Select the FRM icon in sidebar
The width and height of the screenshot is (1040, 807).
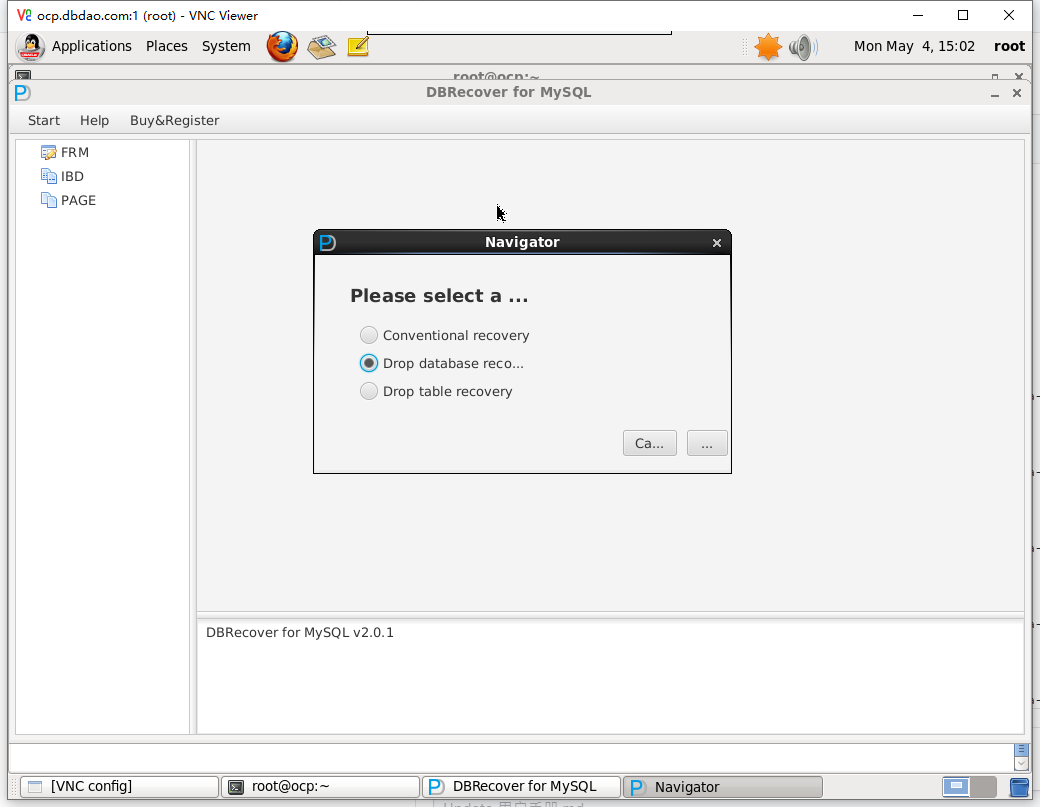49,152
